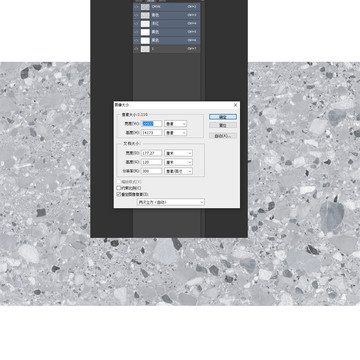Toggle eye icon of Yellow (黄色) channel

coord(136,32)
